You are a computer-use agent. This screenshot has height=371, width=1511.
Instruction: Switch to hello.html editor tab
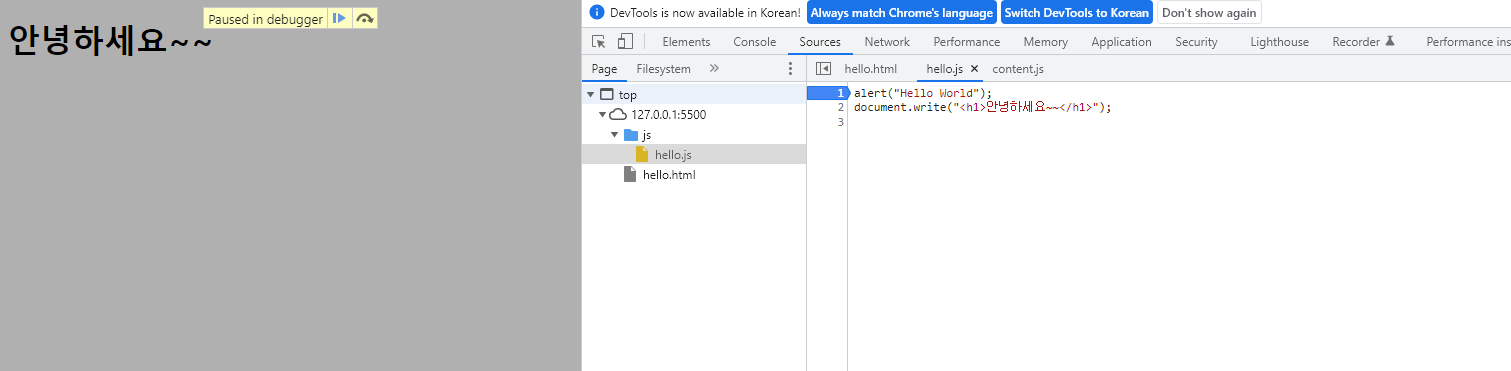click(871, 69)
